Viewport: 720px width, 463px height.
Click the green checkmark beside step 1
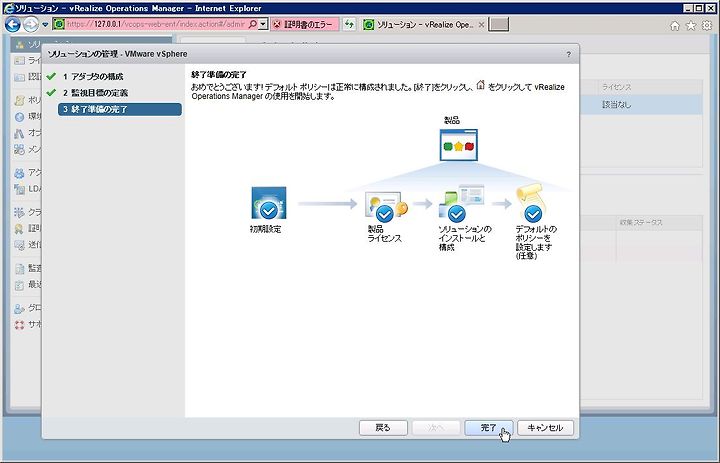tap(51, 76)
